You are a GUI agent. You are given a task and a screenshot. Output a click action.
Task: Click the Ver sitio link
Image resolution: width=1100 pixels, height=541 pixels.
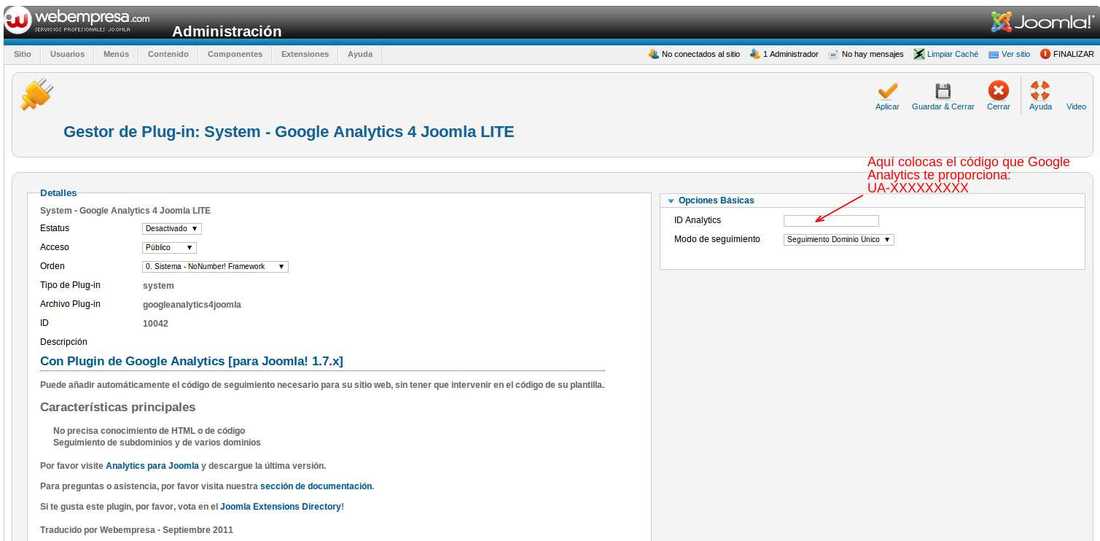(1016, 54)
